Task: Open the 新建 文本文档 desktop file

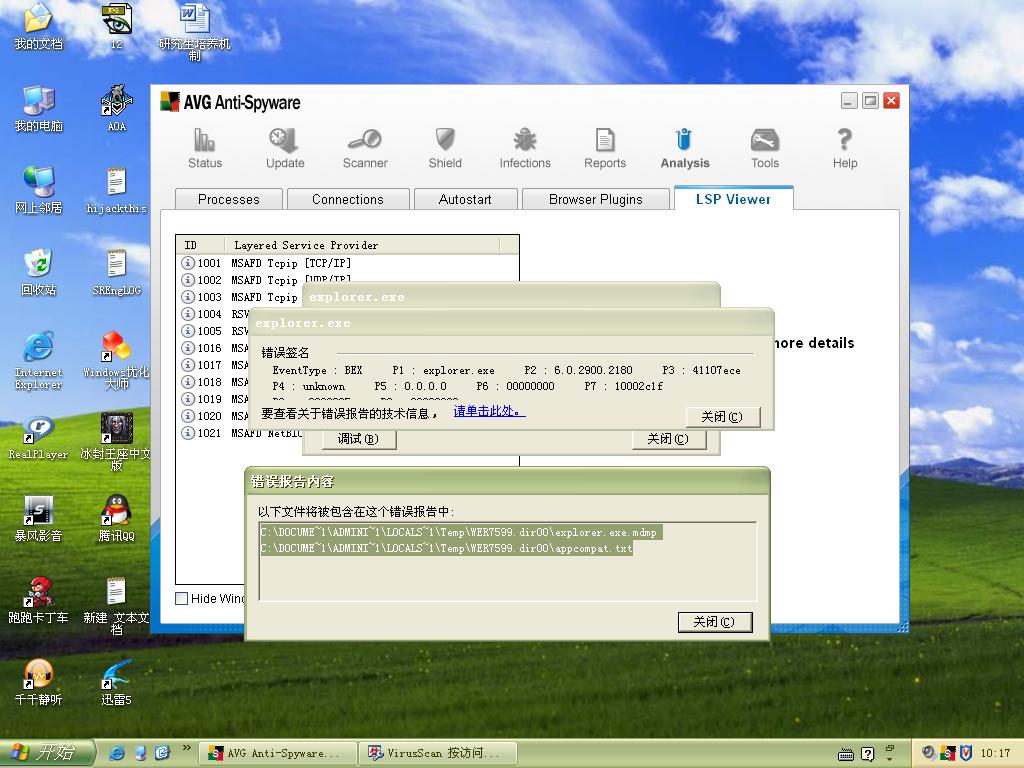Action: (x=116, y=606)
